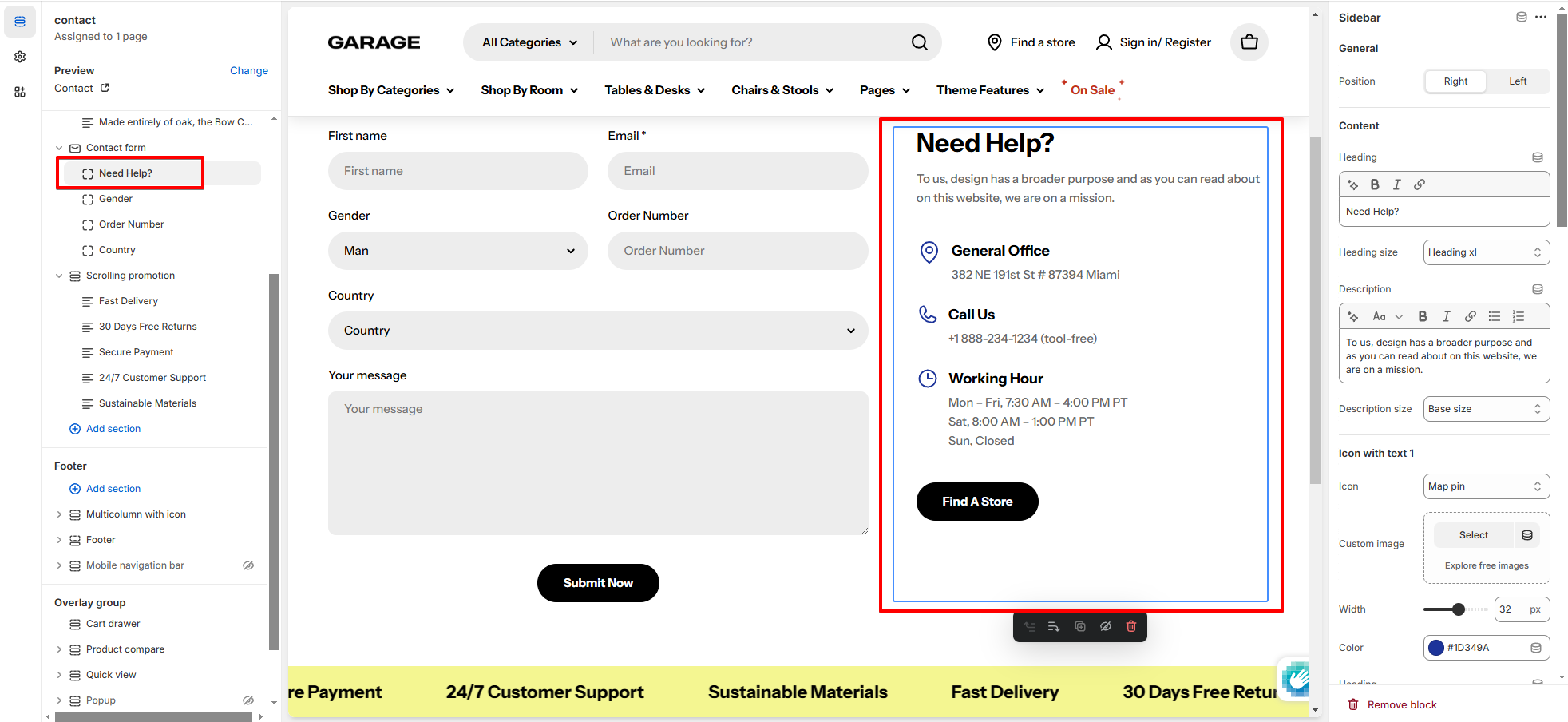Viewport: 1568px width, 722px height.
Task: Apply italic in Heading editor
Action: (1397, 184)
